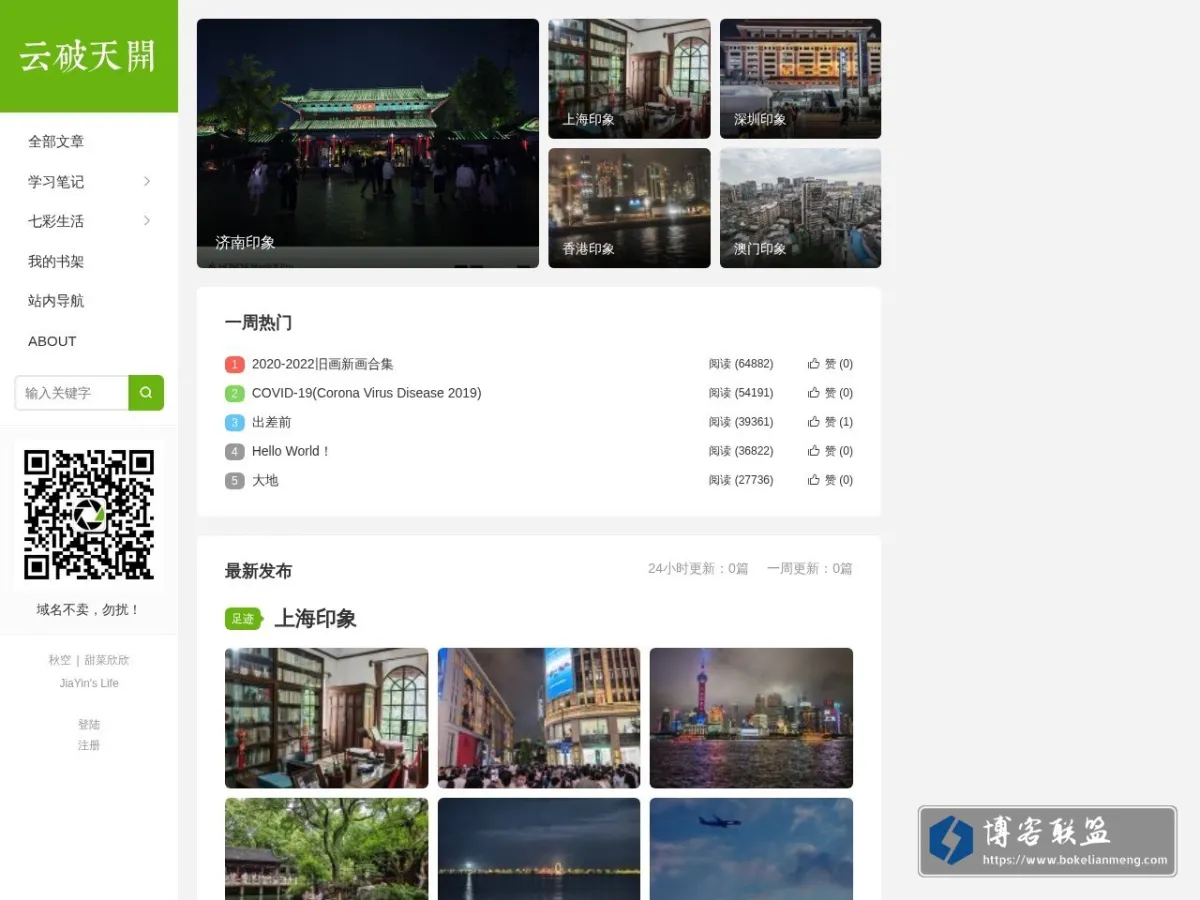This screenshot has height=900, width=1200.
Task: Open the Oriental Pearl skyline photo
Action: point(751,718)
